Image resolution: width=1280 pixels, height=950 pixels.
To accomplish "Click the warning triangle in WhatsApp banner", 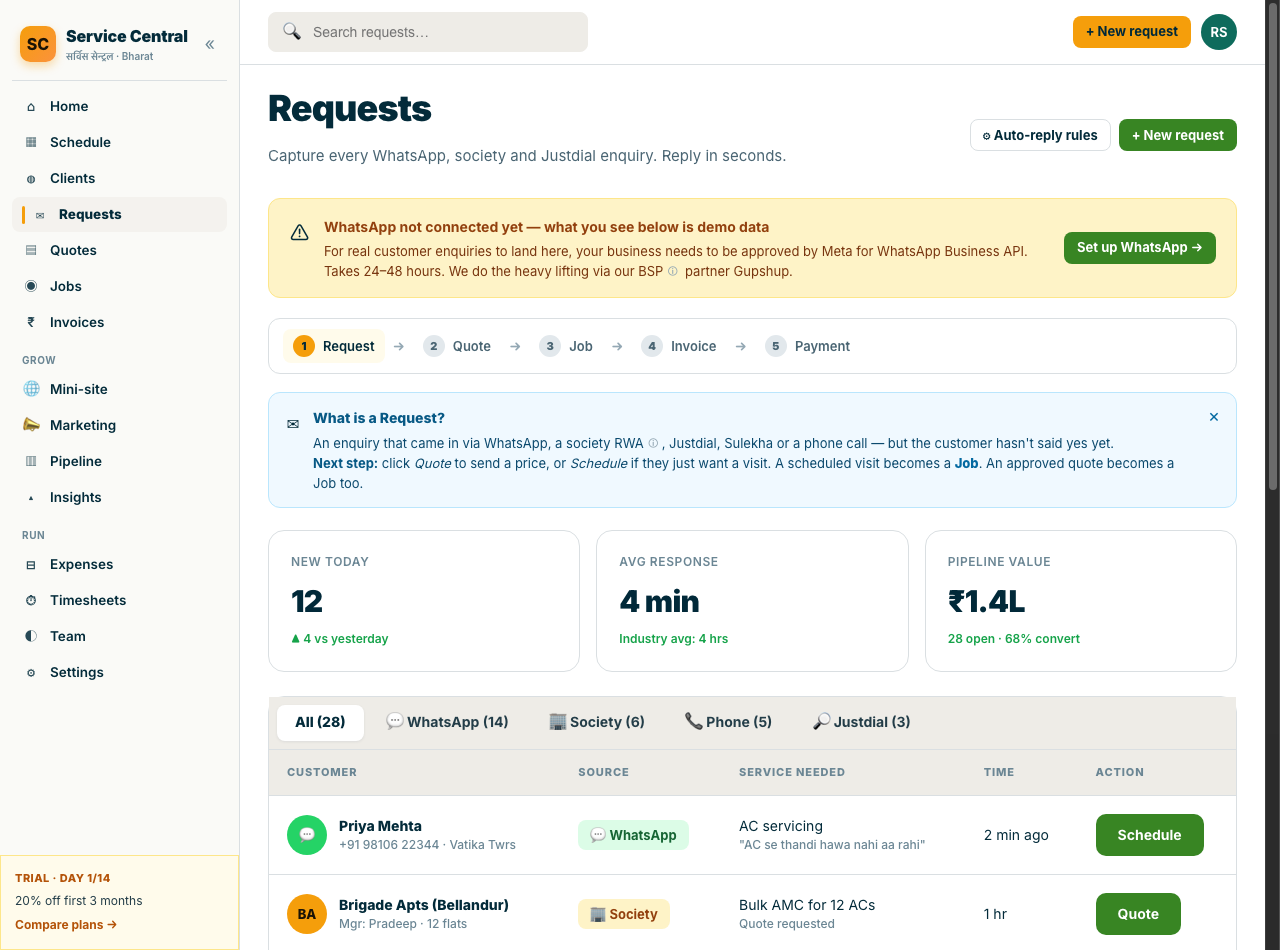I will [300, 233].
